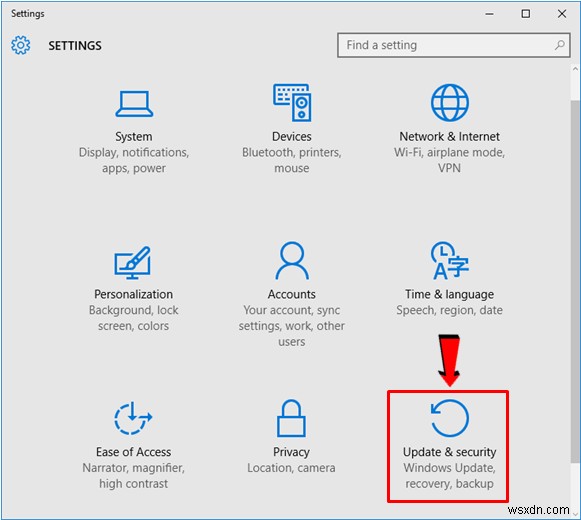581x520 pixels.
Task: Click 'Narrator, magnifier, high contrast' description
Action: point(133,476)
